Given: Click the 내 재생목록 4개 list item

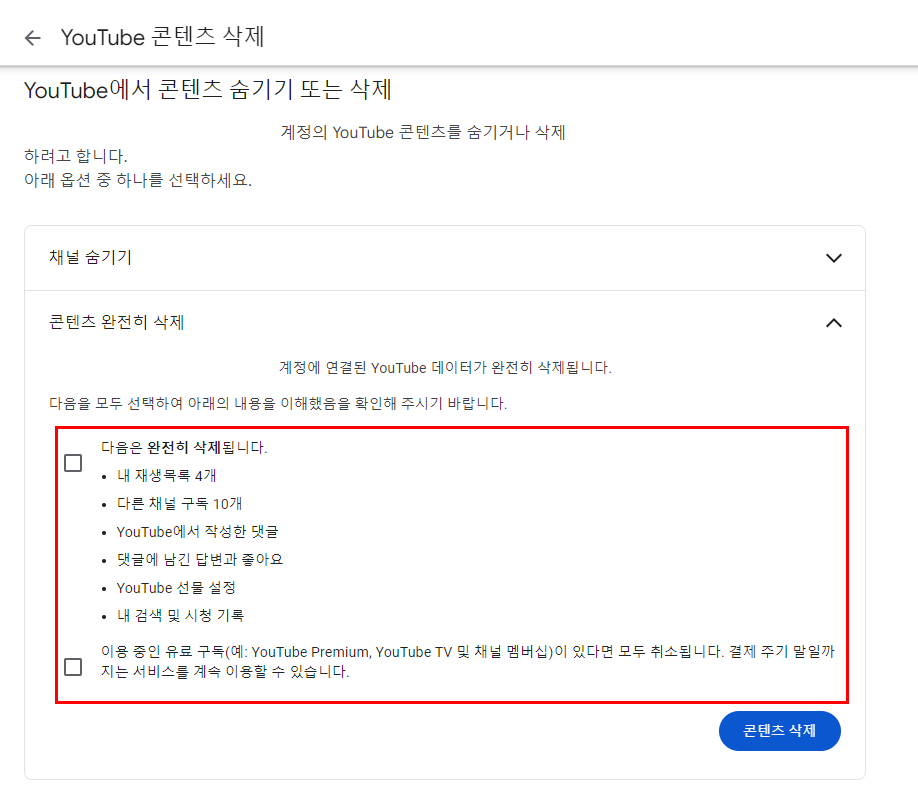Looking at the screenshot, I should pyautogui.click(x=166, y=476).
